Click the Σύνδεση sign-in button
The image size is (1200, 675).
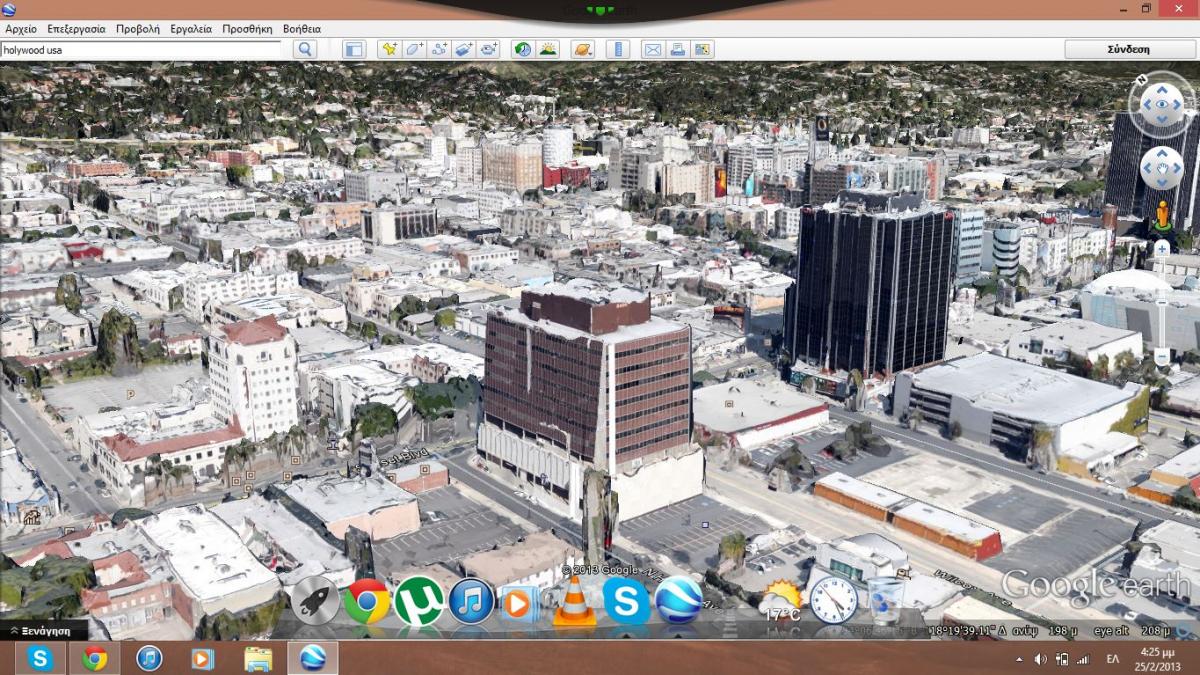pos(1128,49)
